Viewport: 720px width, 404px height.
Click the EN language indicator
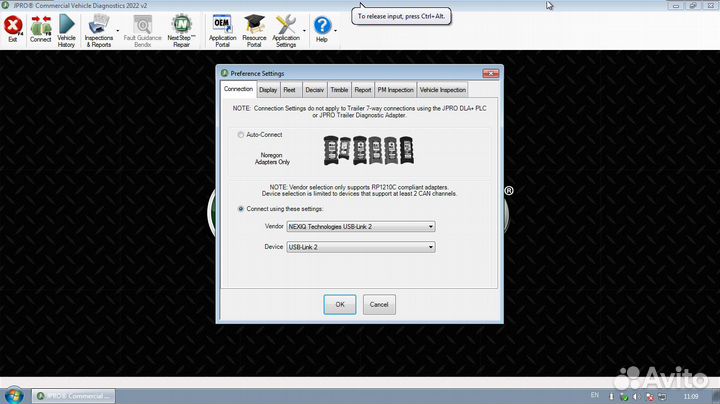coord(595,395)
